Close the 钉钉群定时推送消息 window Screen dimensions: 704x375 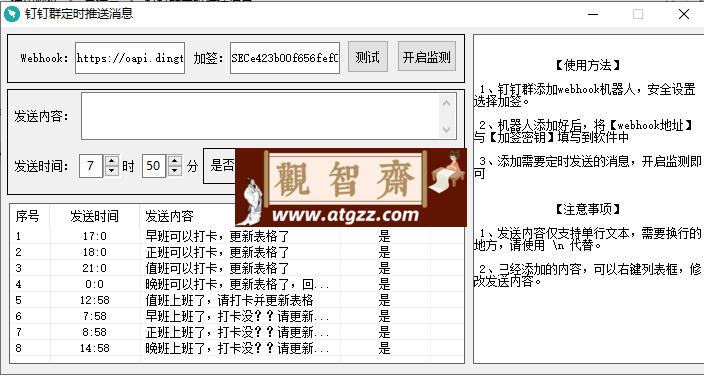(684, 14)
